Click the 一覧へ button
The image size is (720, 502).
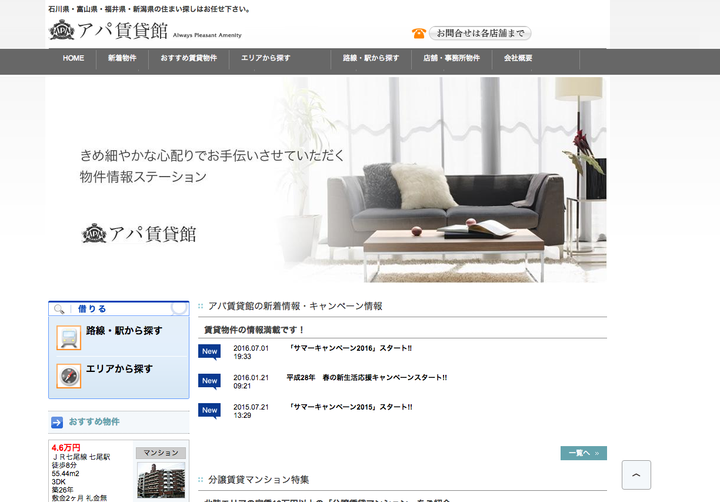click(x=584, y=453)
